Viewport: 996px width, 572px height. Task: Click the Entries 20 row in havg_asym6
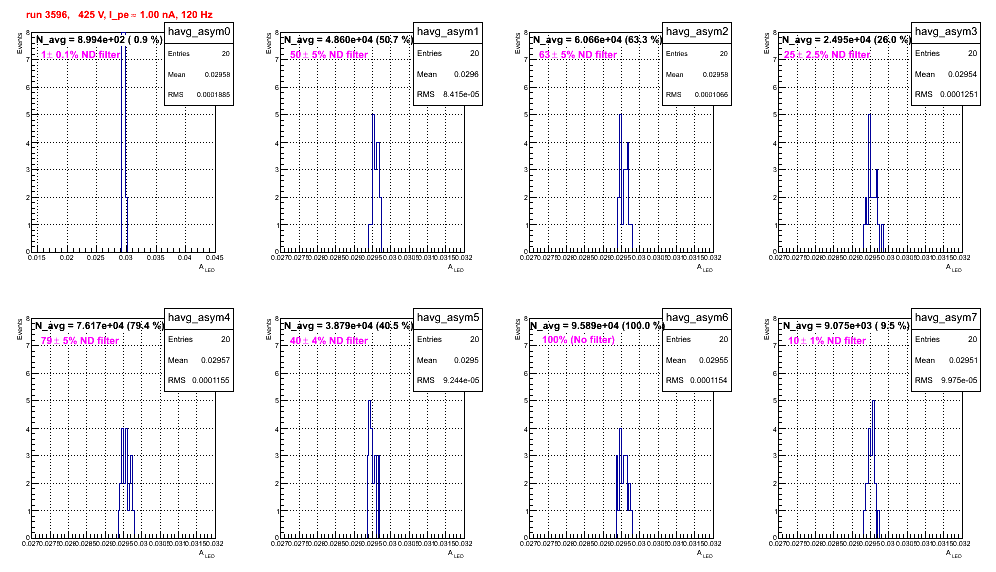click(697, 339)
